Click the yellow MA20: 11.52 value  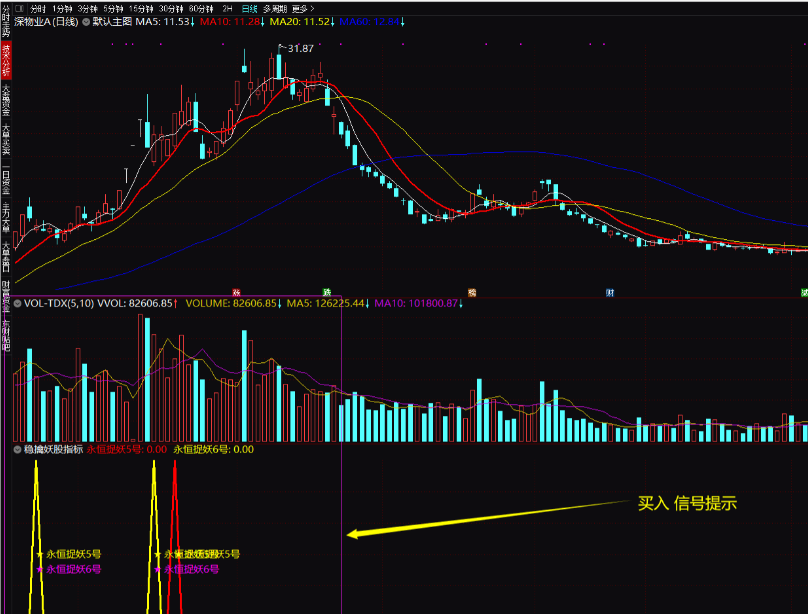pyautogui.click(x=302, y=22)
